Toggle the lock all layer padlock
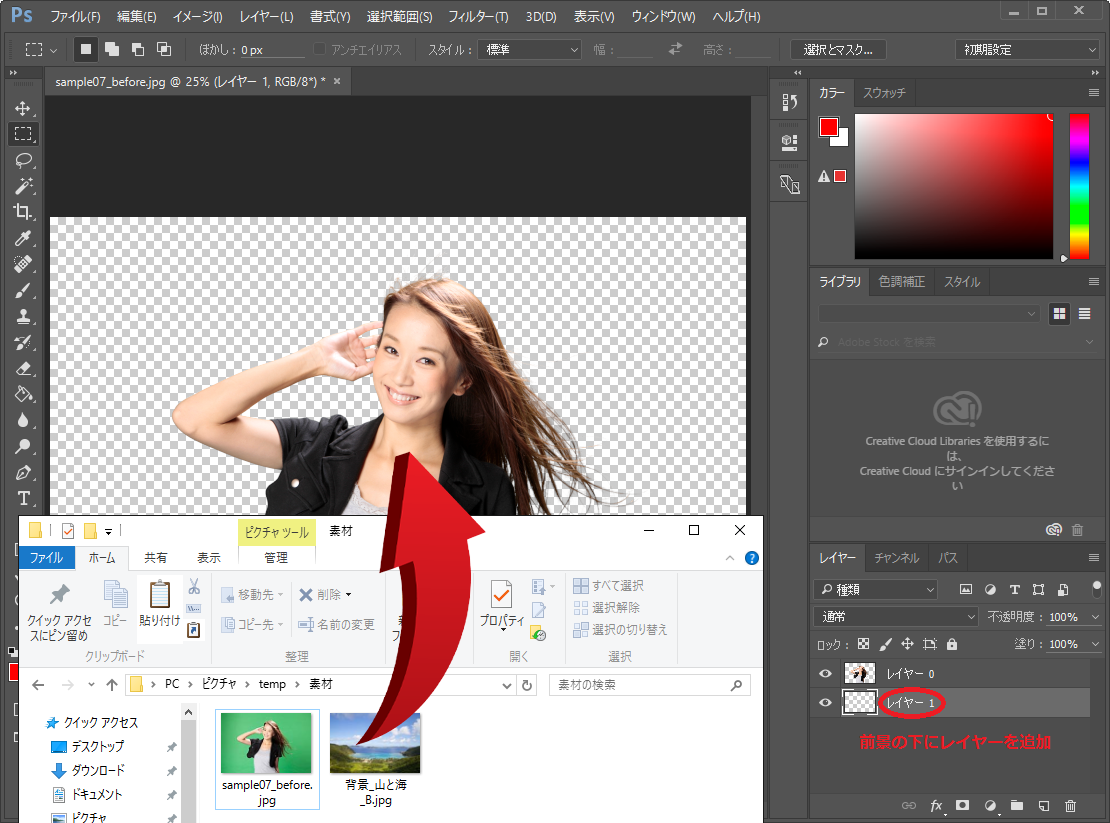This screenshot has width=1110, height=823. 952,644
